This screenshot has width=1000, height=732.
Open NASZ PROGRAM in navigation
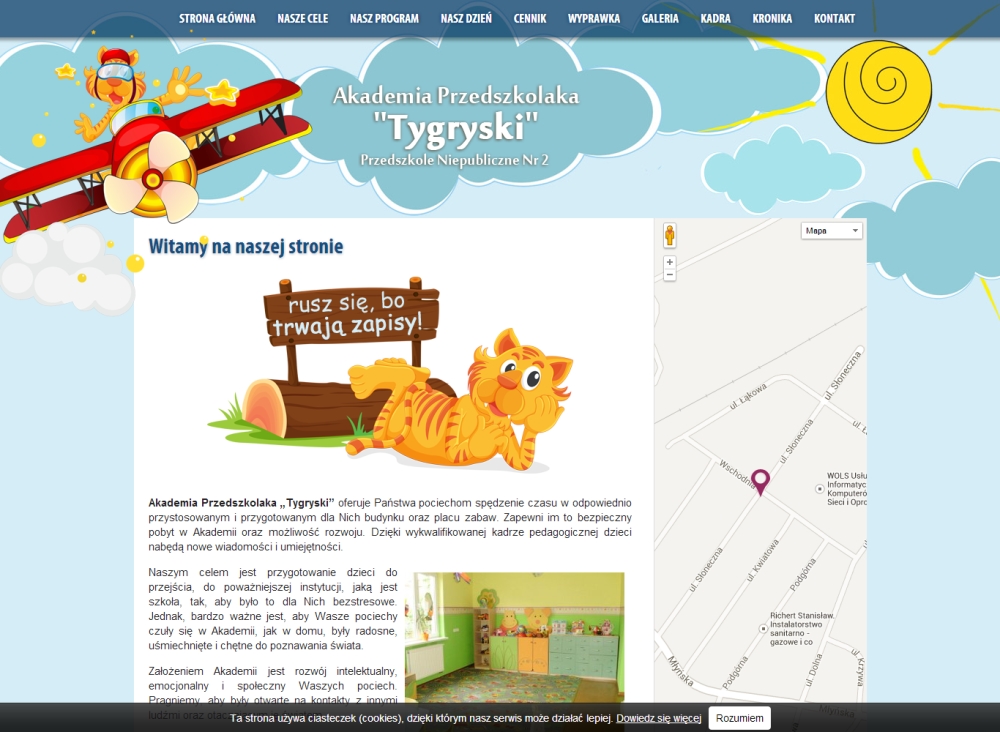click(x=384, y=18)
